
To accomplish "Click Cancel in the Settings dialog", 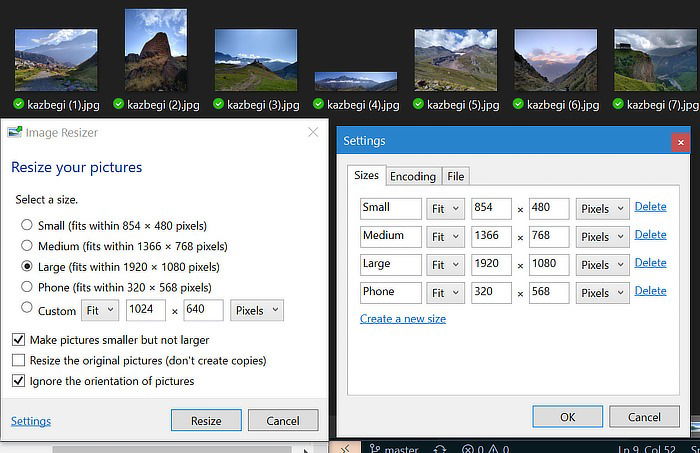I will click(644, 417).
